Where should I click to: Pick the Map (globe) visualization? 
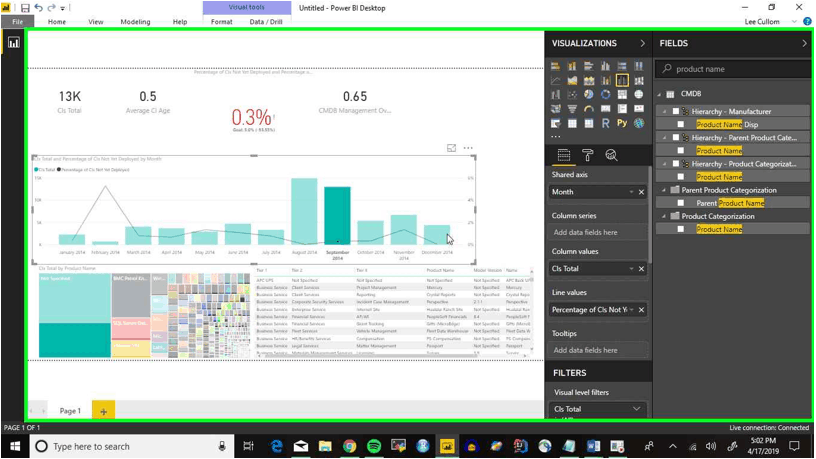[639, 95]
